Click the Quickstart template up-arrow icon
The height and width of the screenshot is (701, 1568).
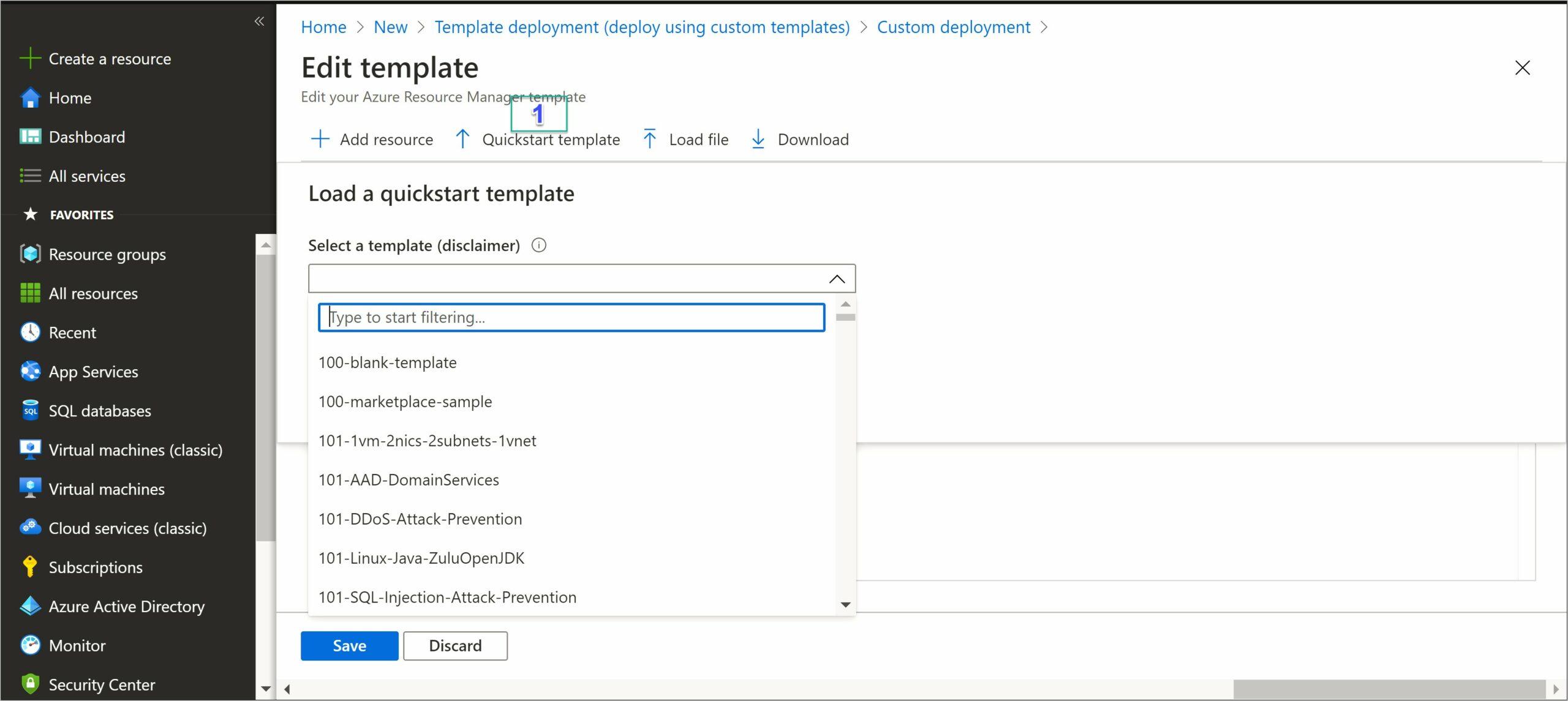(463, 139)
